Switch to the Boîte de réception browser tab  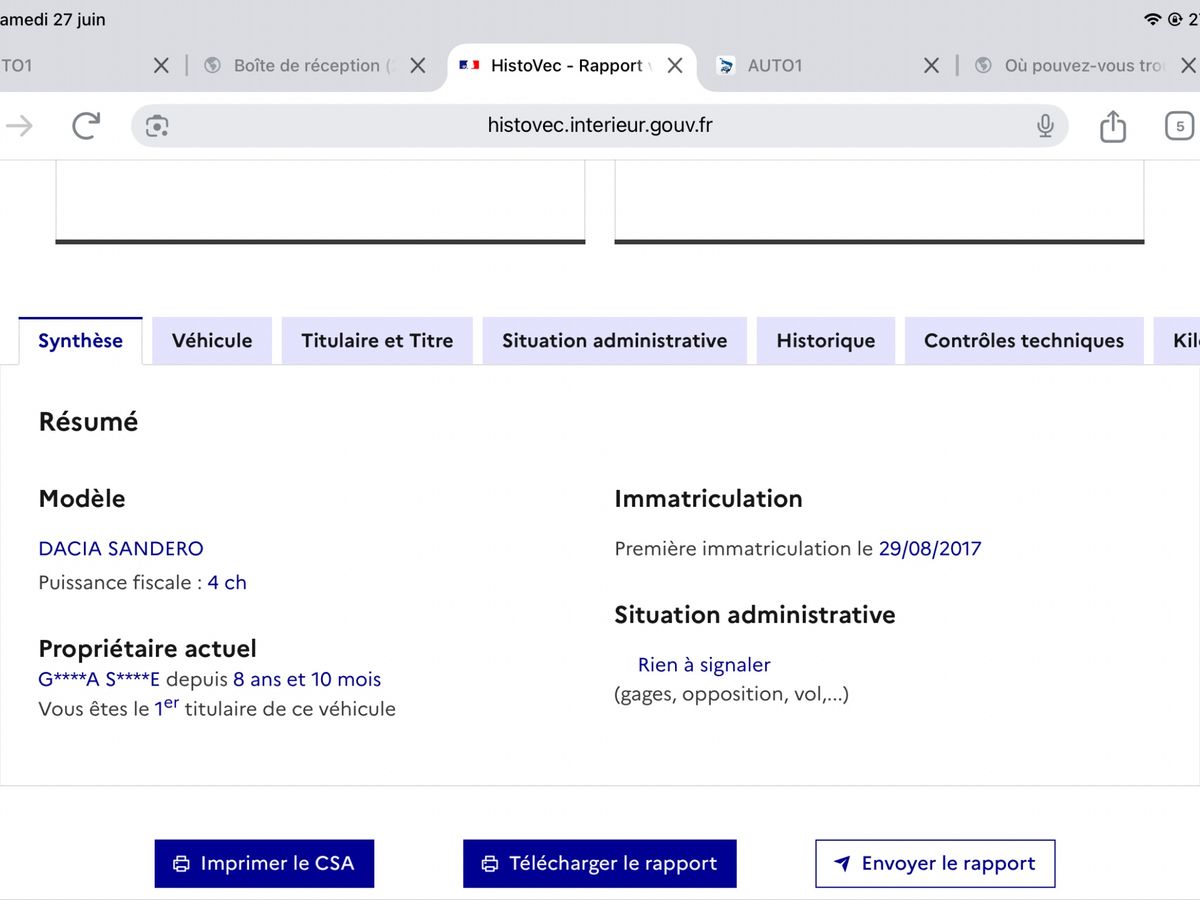coord(300,65)
